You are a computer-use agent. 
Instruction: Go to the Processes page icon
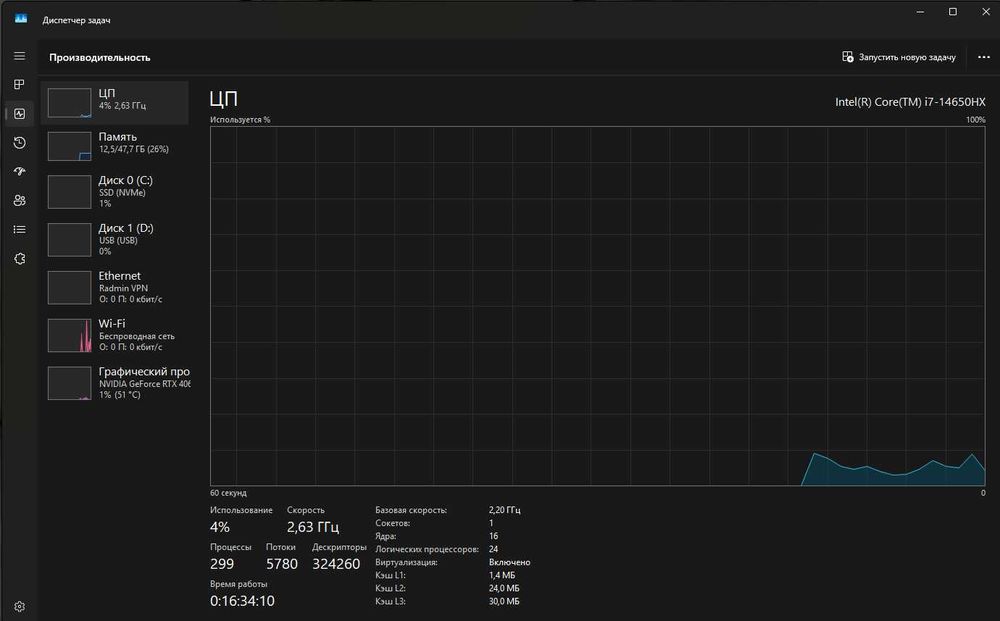20,84
